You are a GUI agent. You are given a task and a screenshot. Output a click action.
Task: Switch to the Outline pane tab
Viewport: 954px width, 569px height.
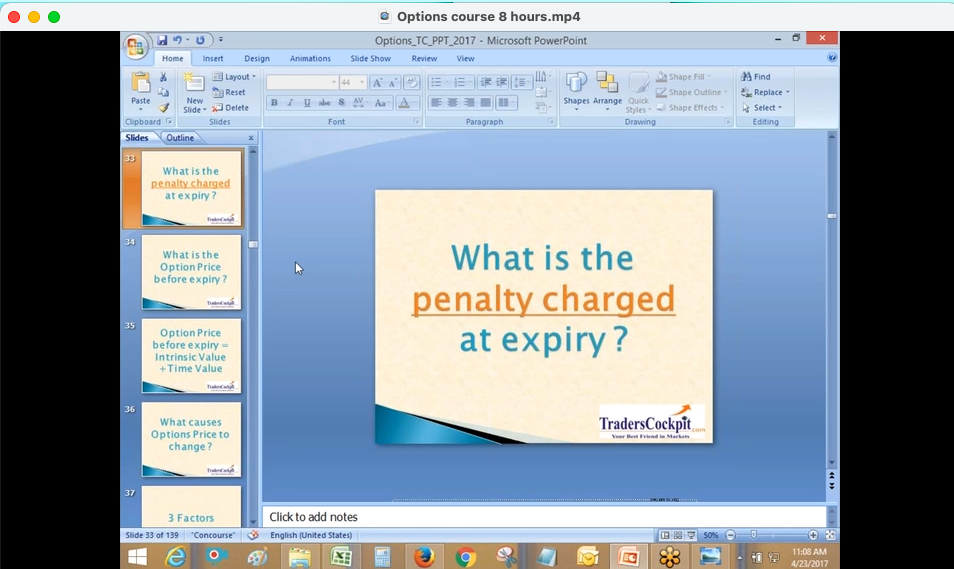coord(180,138)
